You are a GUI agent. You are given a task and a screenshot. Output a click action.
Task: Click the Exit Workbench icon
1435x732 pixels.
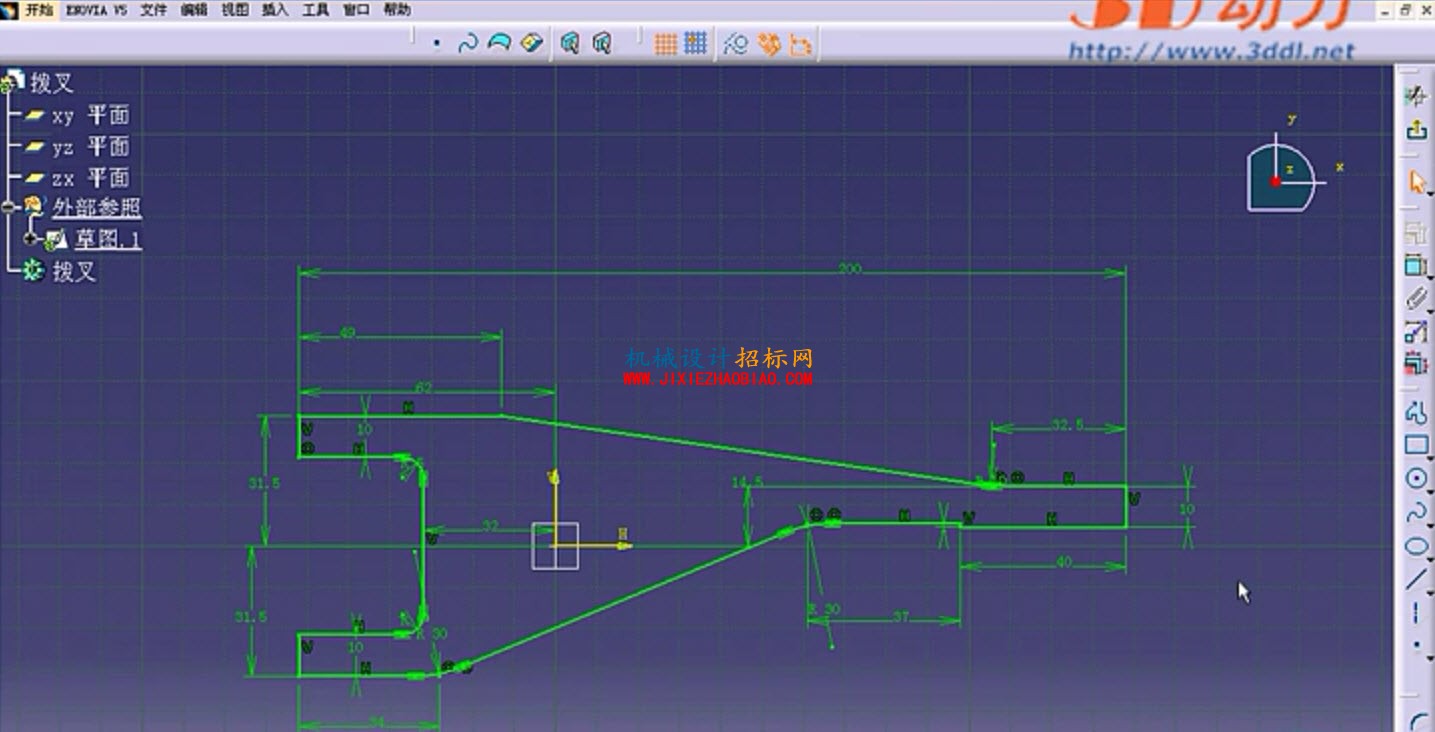(x=1416, y=129)
